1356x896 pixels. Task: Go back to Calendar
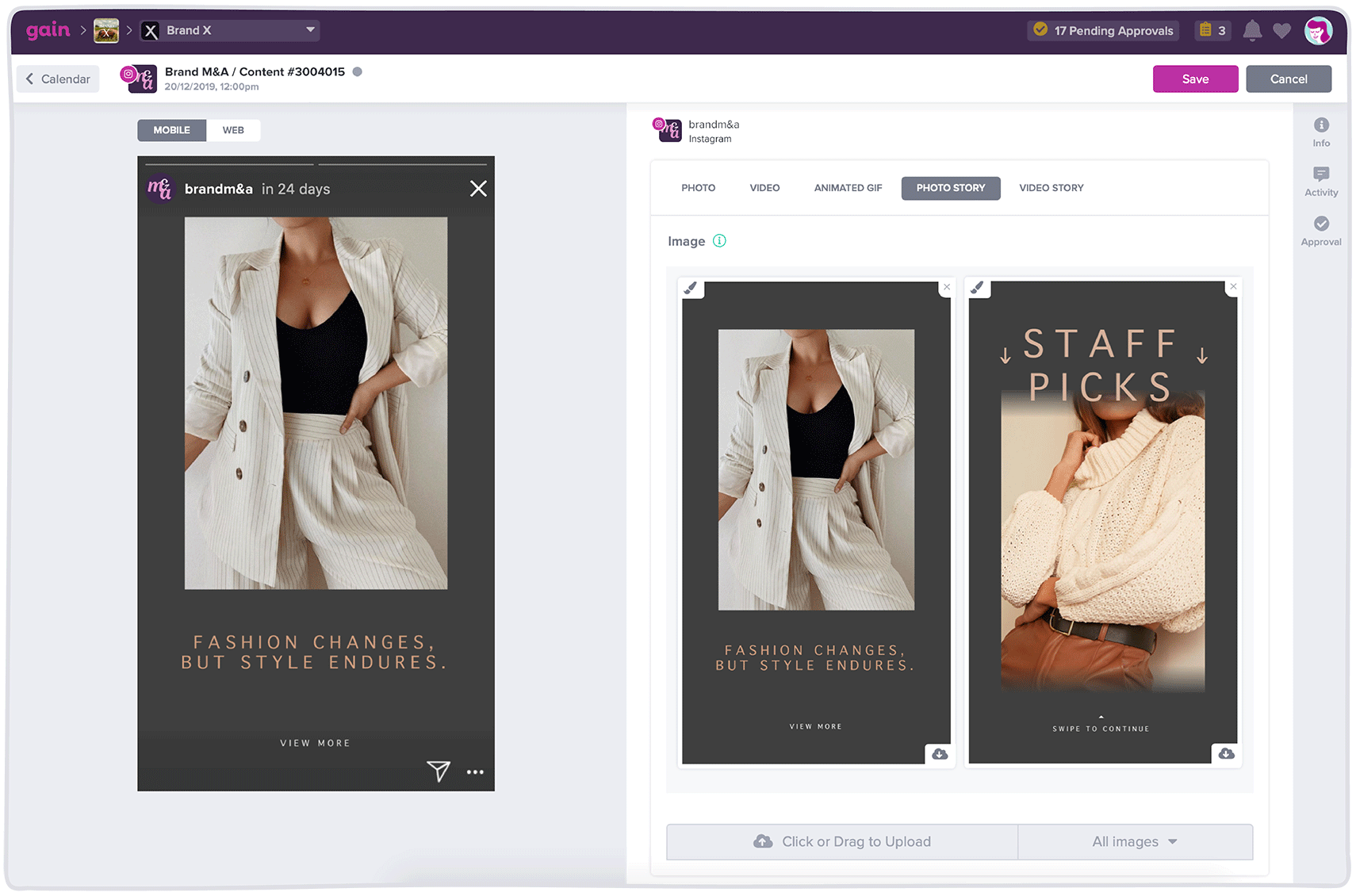(x=58, y=79)
